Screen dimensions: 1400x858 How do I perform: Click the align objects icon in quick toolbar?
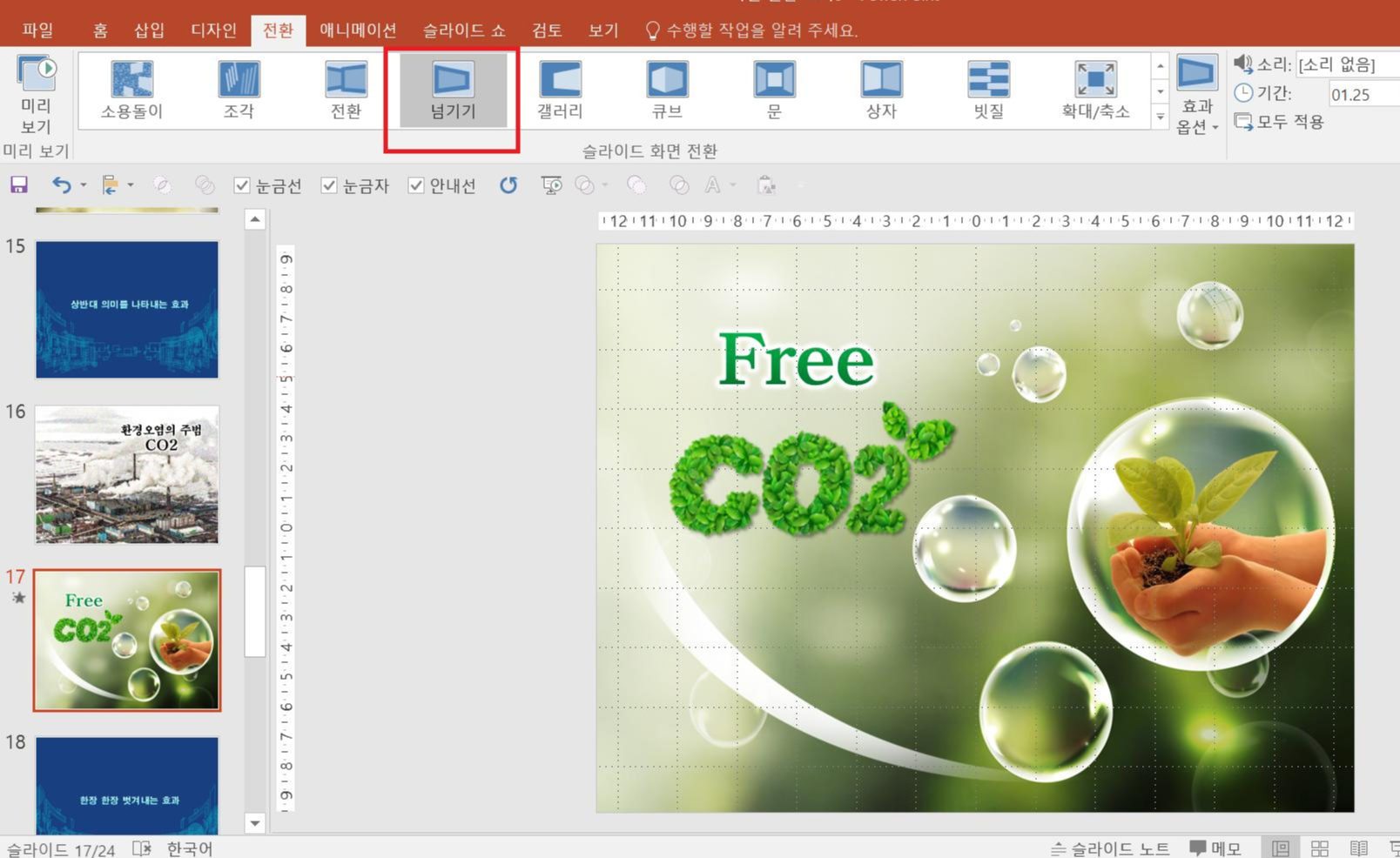(111, 184)
